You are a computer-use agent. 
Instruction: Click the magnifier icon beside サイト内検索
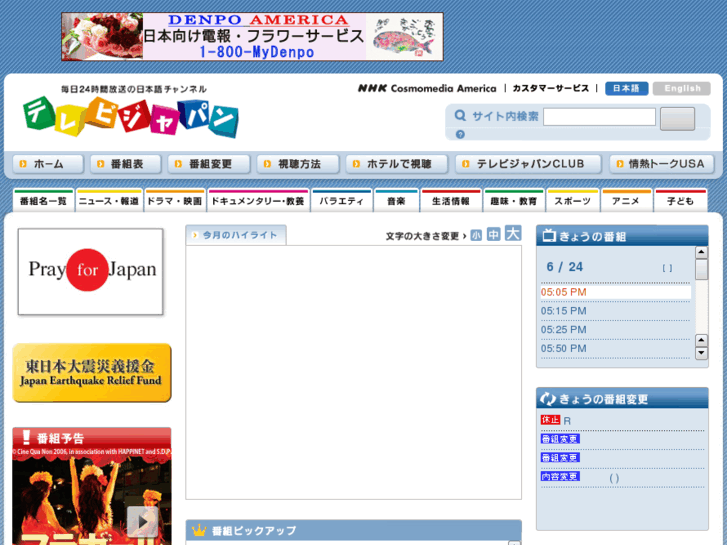pyautogui.click(x=460, y=115)
